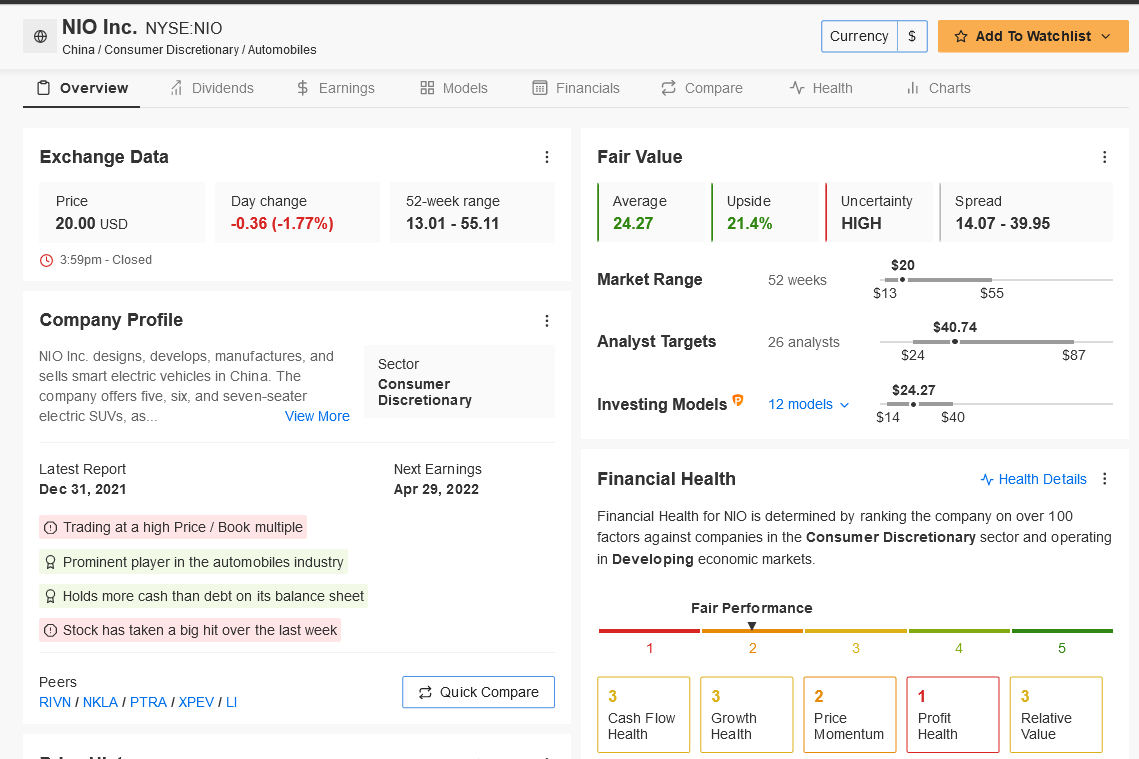Screen dimensions: 1139x759
Task: Click the Health pulse icon
Action: pyautogui.click(x=797, y=88)
